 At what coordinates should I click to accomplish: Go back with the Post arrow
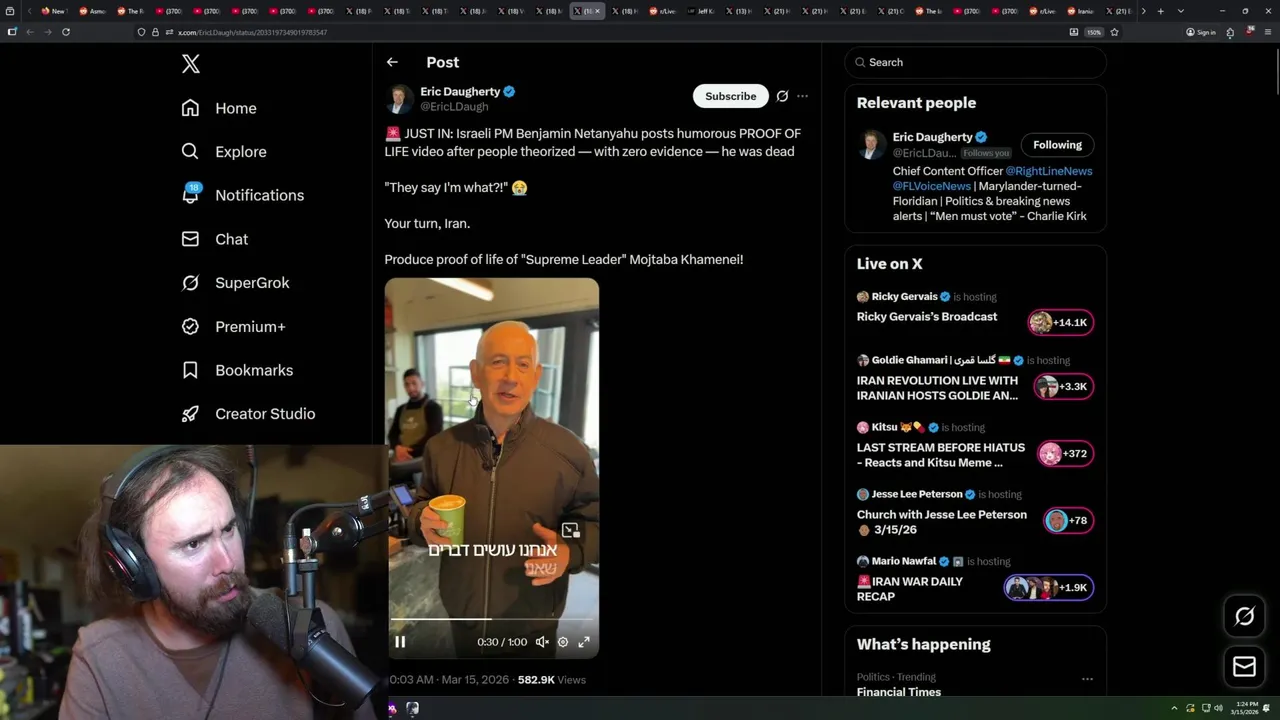392,62
